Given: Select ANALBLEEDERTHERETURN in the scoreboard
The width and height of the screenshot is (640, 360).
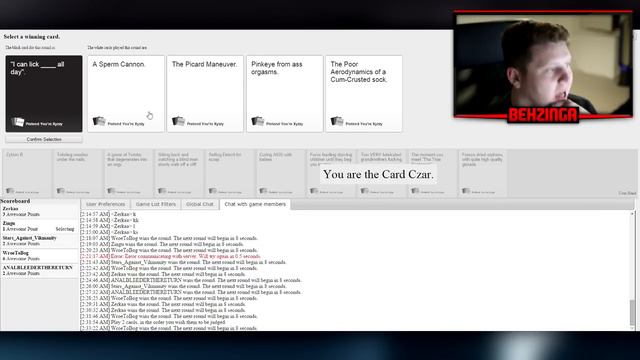Looking at the screenshot, I should (x=39, y=271).
